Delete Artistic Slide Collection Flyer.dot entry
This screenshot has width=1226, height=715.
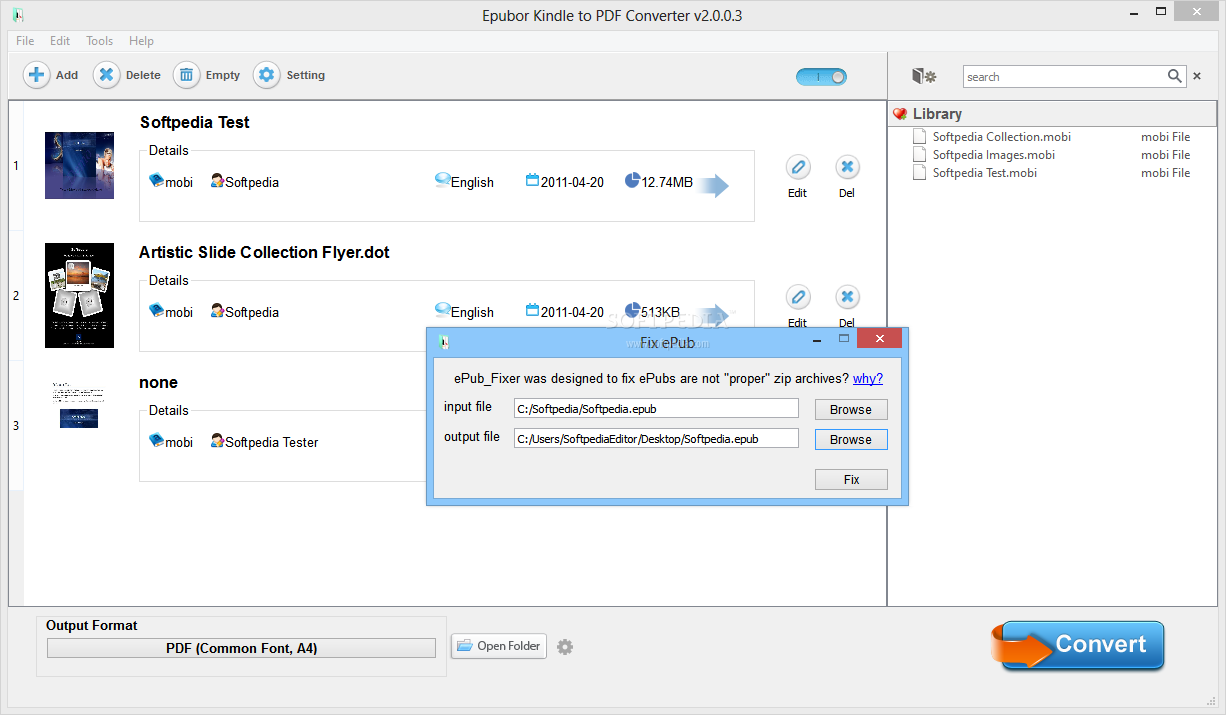(847, 297)
